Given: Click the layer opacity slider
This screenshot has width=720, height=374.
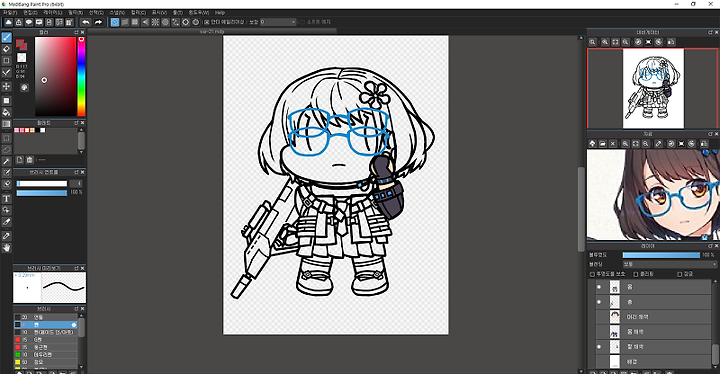Looking at the screenshot, I should (x=661, y=255).
